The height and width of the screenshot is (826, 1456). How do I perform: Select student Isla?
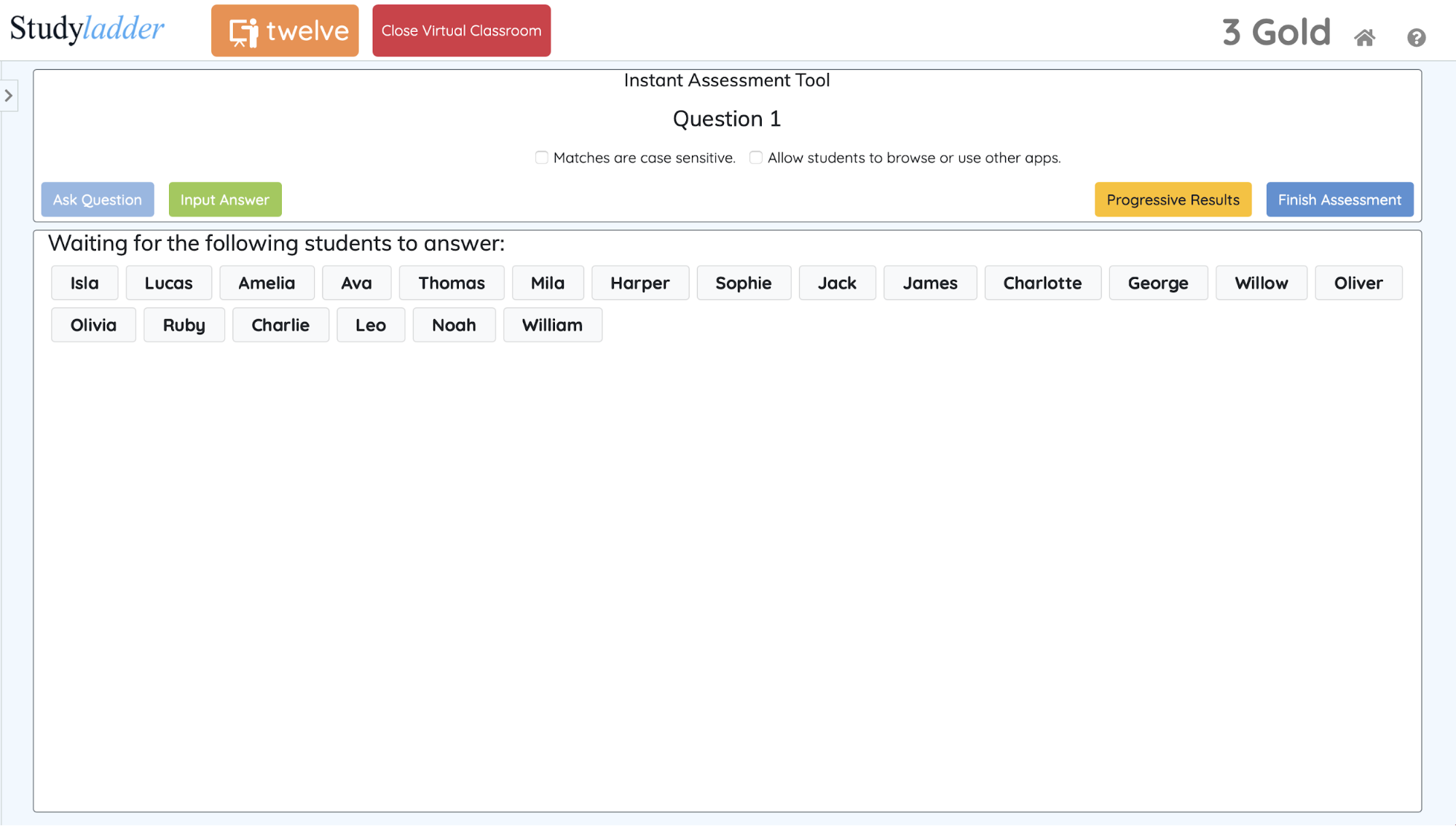click(84, 283)
